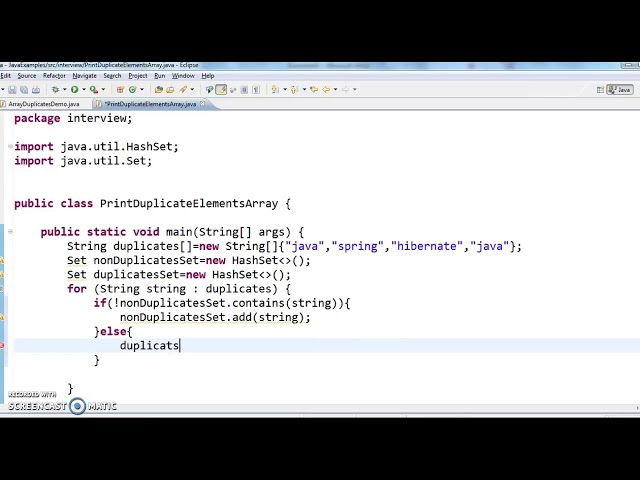
Task: Click the Open Perspective icon
Action: [x=600, y=90]
